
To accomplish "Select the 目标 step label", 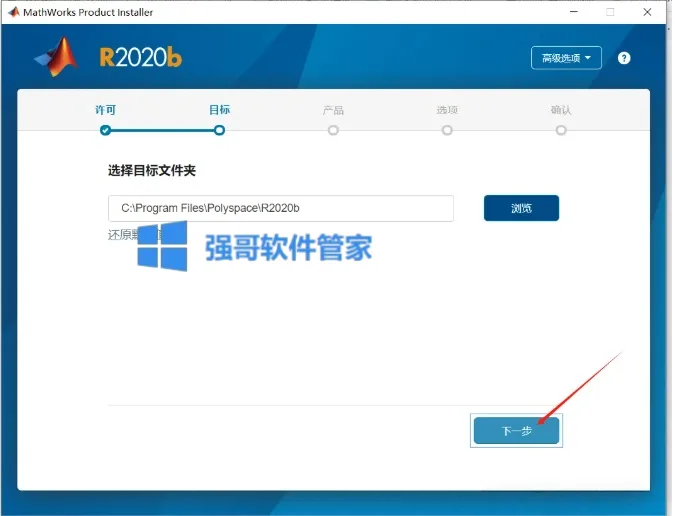I will (x=220, y=110).
